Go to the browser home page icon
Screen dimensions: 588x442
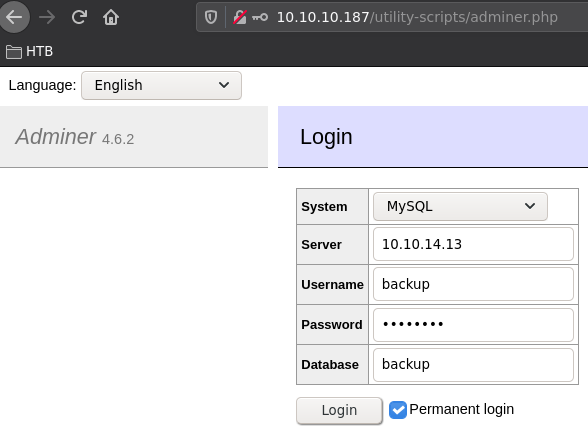click(111, 17)
